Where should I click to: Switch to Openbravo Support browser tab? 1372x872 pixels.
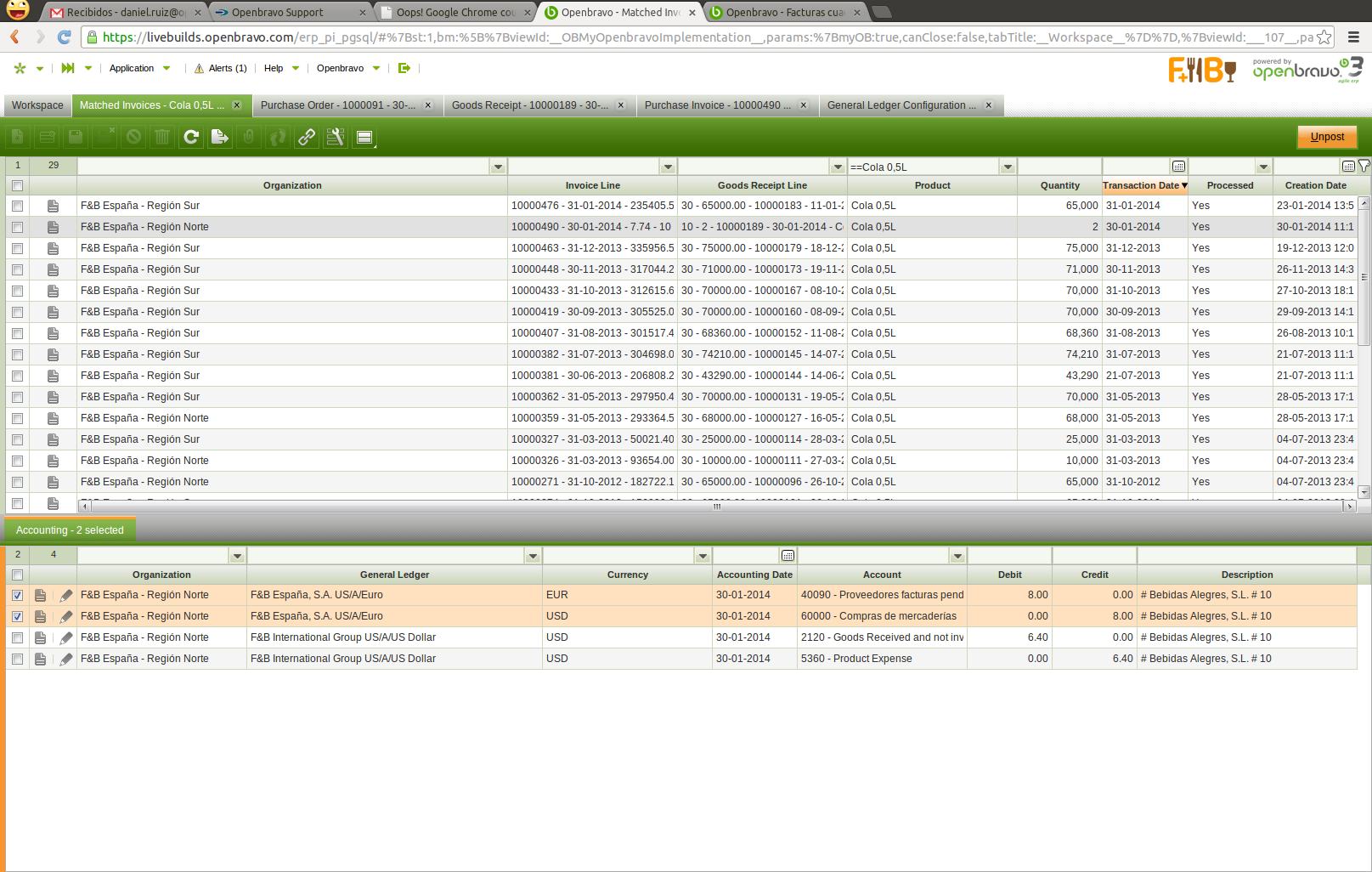(x=289, y=12)
